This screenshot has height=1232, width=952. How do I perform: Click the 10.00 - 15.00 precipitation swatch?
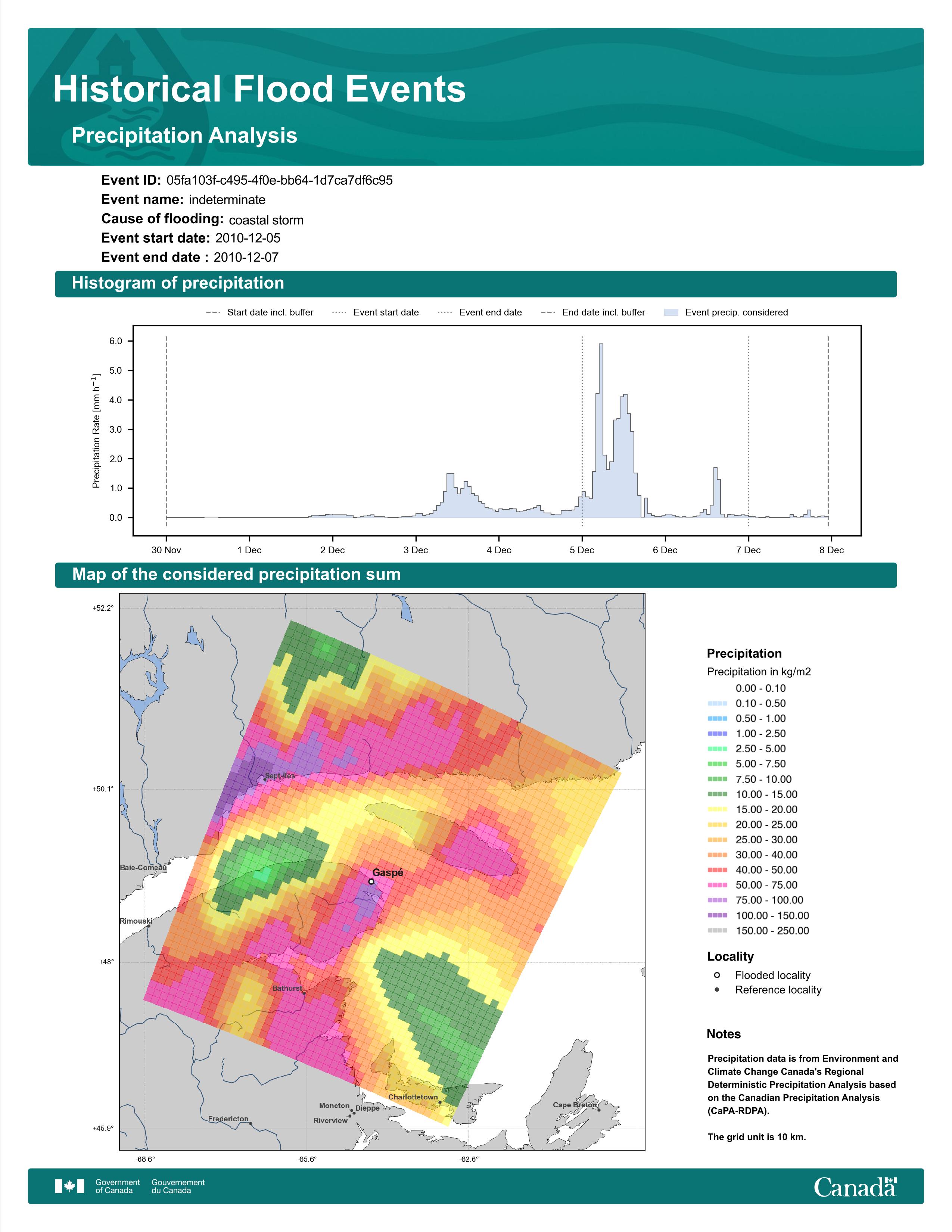pyautogui.click(x=717, y=794)
